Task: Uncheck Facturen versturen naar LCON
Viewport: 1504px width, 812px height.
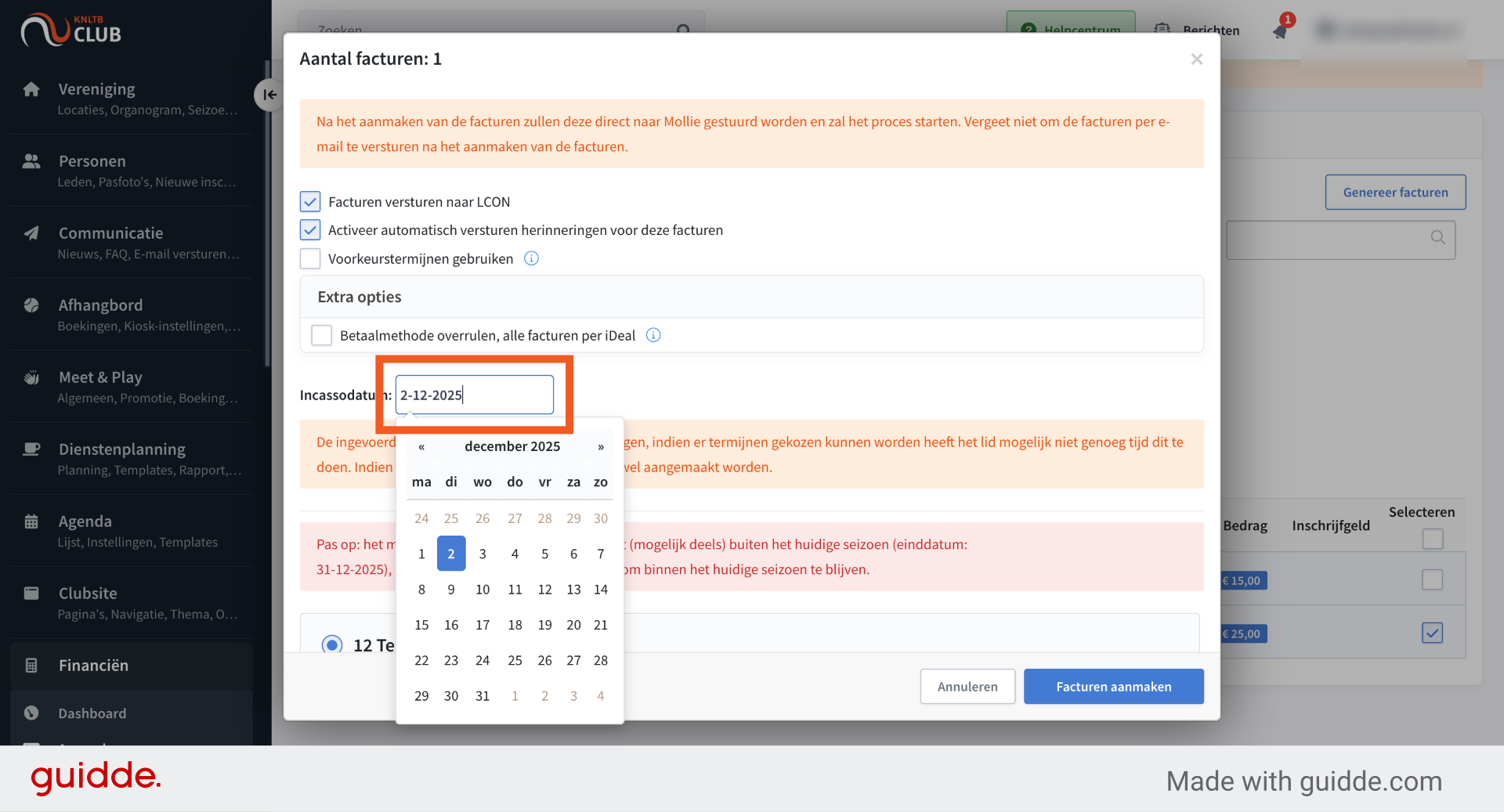Action: (310, 202)
